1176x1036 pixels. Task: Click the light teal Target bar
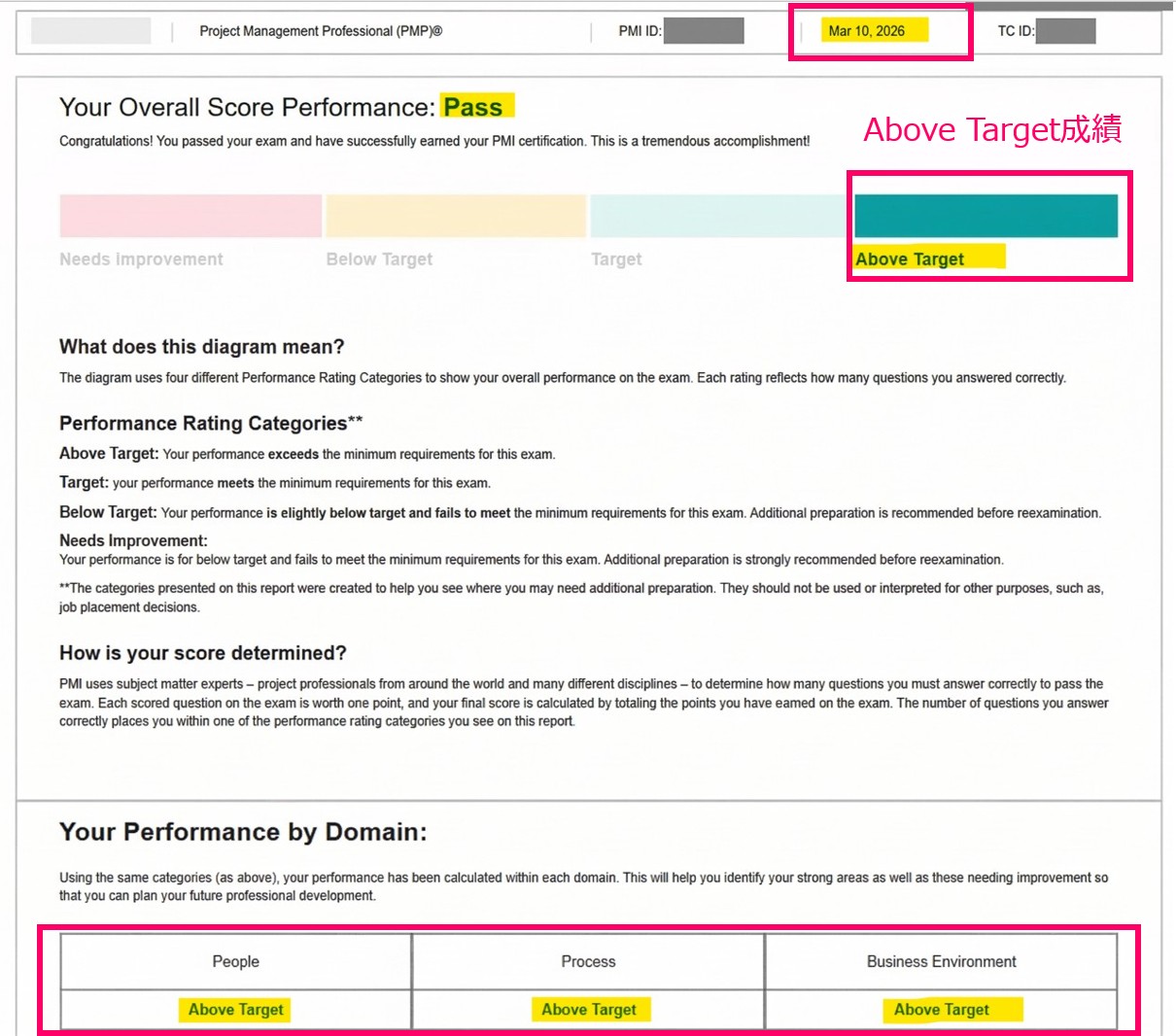pos(719,216)
